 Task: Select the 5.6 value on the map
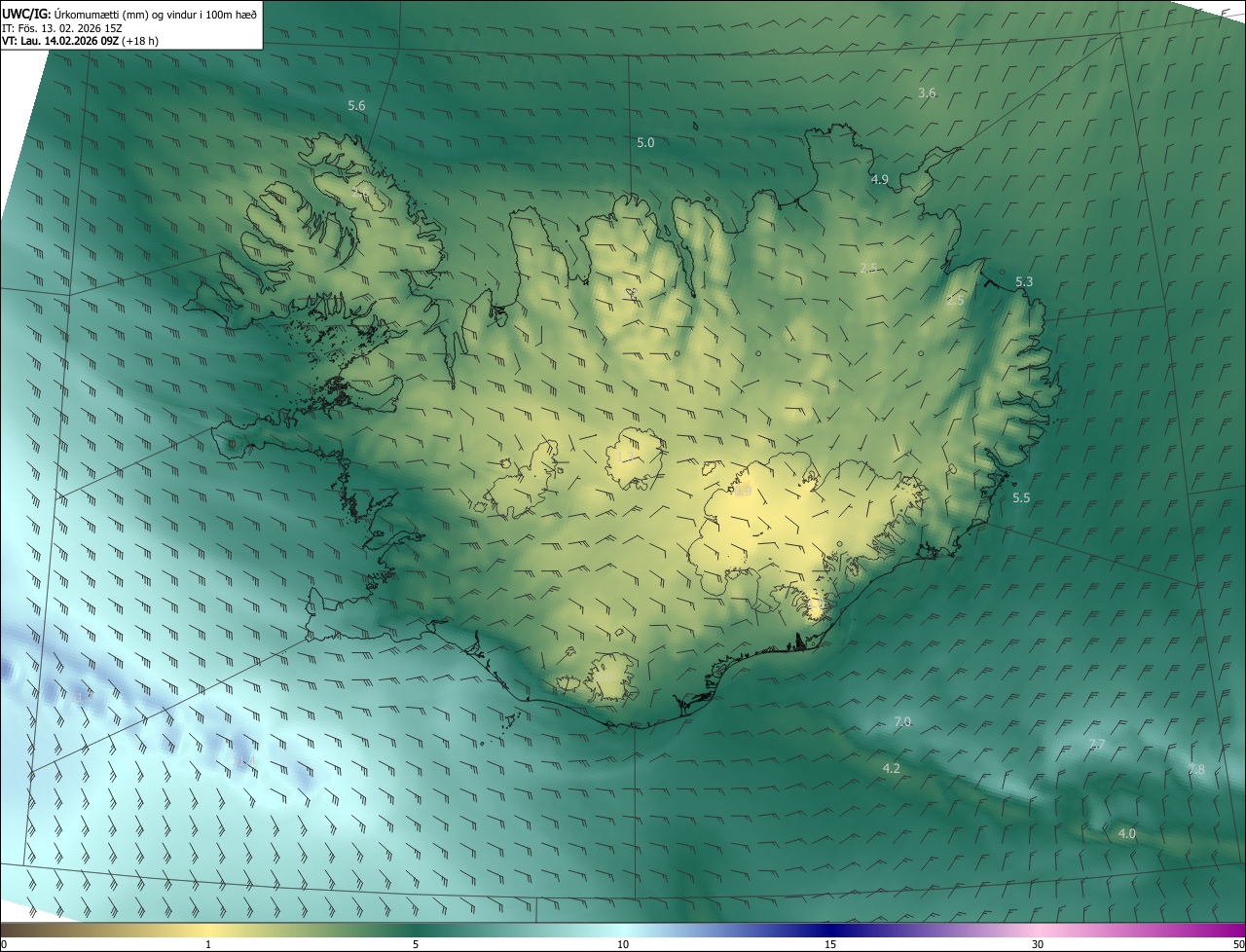356,105
